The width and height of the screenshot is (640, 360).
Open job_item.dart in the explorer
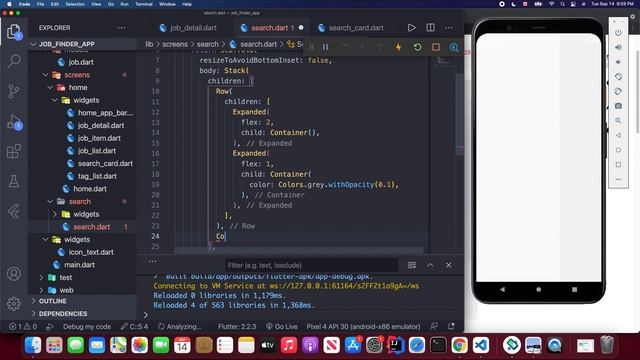coord(99,138)
